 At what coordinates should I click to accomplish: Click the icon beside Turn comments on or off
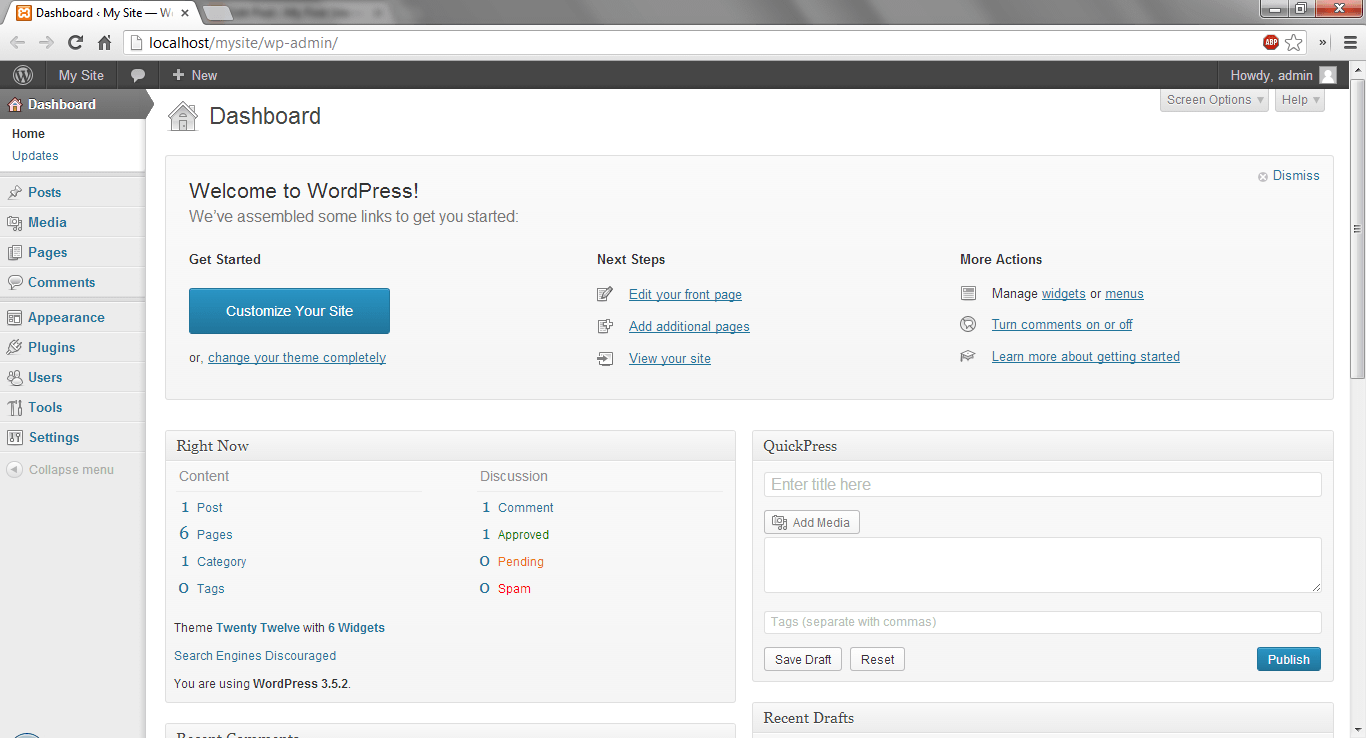coord(968,324)
